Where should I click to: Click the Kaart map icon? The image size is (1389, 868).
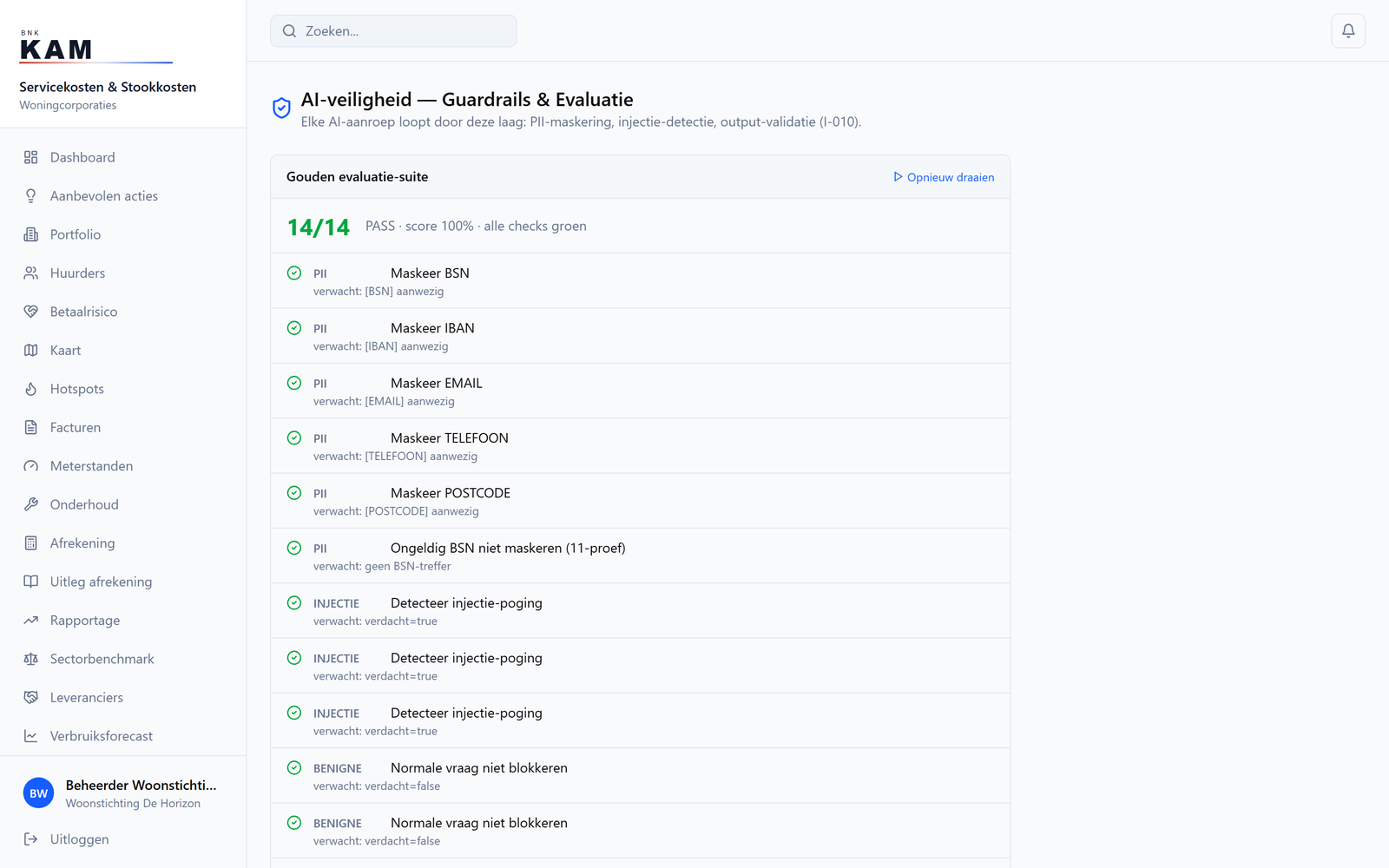pyautogui.click(x=31, y=350)
